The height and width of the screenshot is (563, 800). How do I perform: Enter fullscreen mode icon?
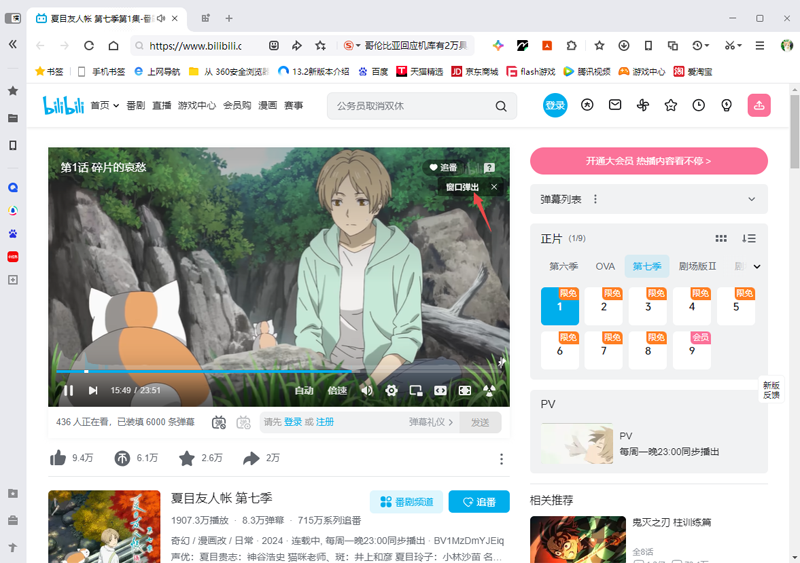(489, 390)
